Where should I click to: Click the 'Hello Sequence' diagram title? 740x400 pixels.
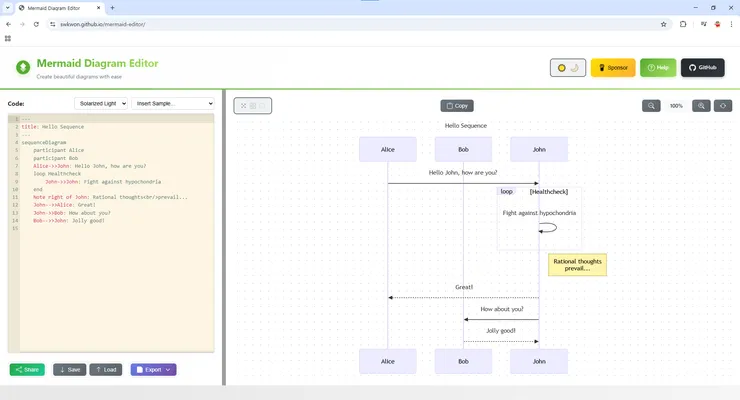click(x=466, y=125)
